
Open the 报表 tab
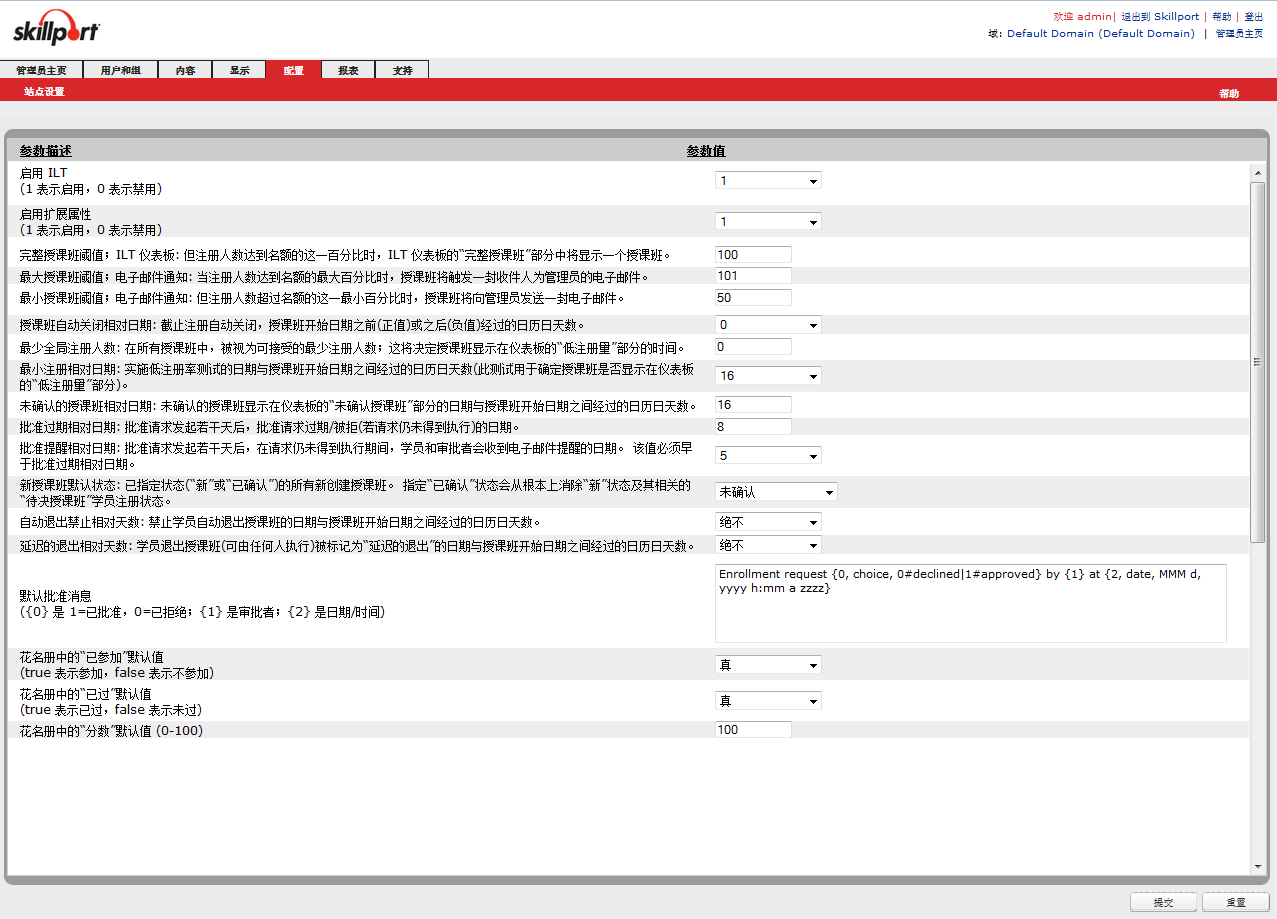(348, 70)
